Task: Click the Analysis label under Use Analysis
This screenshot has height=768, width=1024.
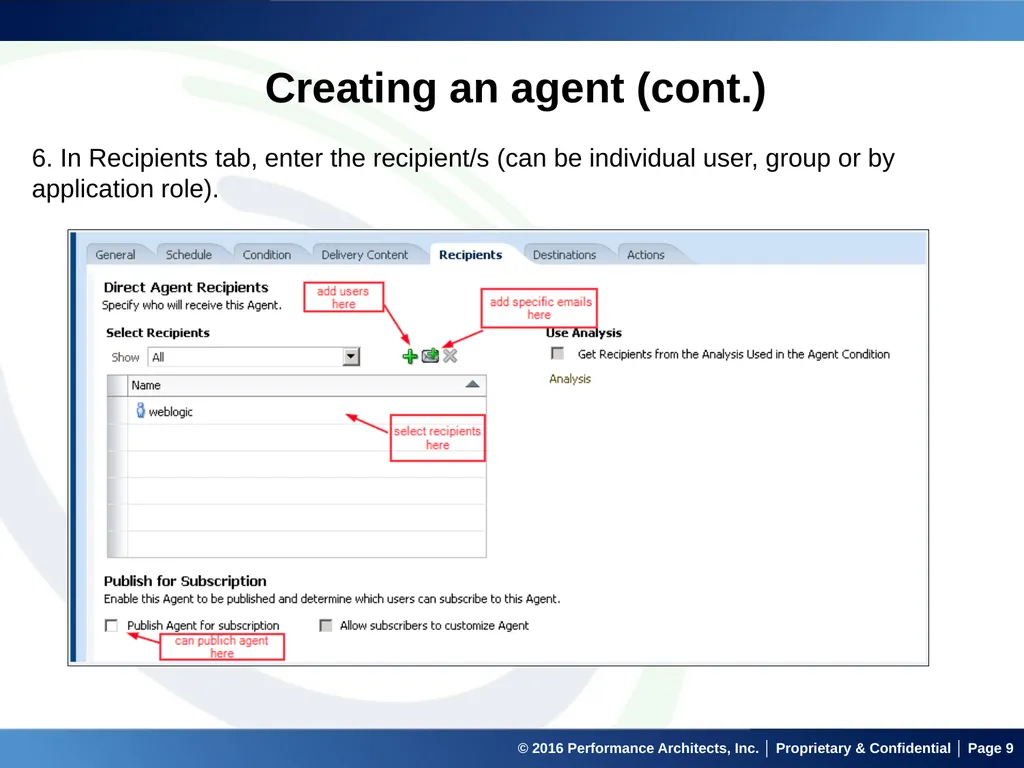Action: click(569, 379)
